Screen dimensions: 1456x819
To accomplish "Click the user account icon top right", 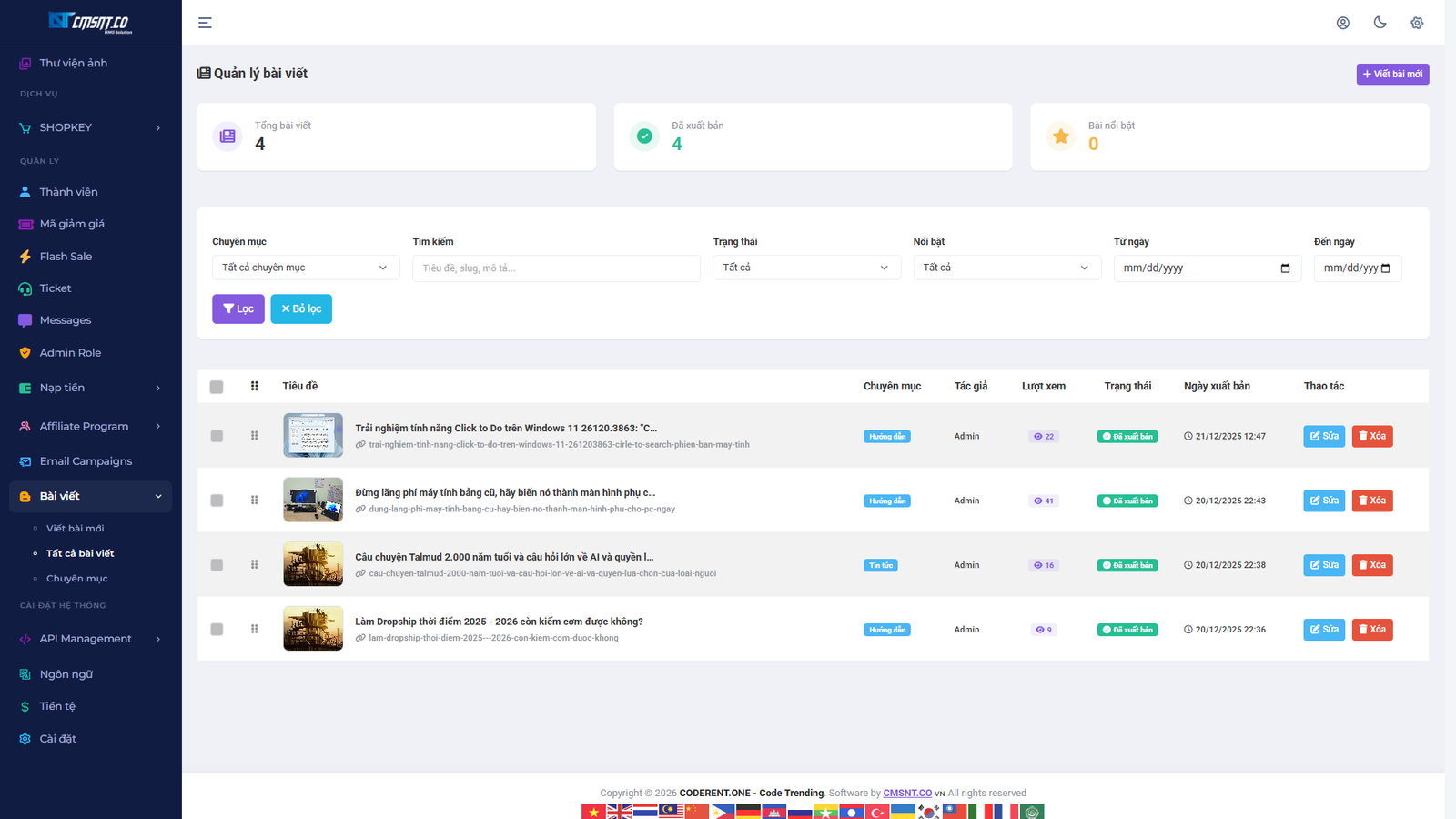I will (x=1343, y=22).
